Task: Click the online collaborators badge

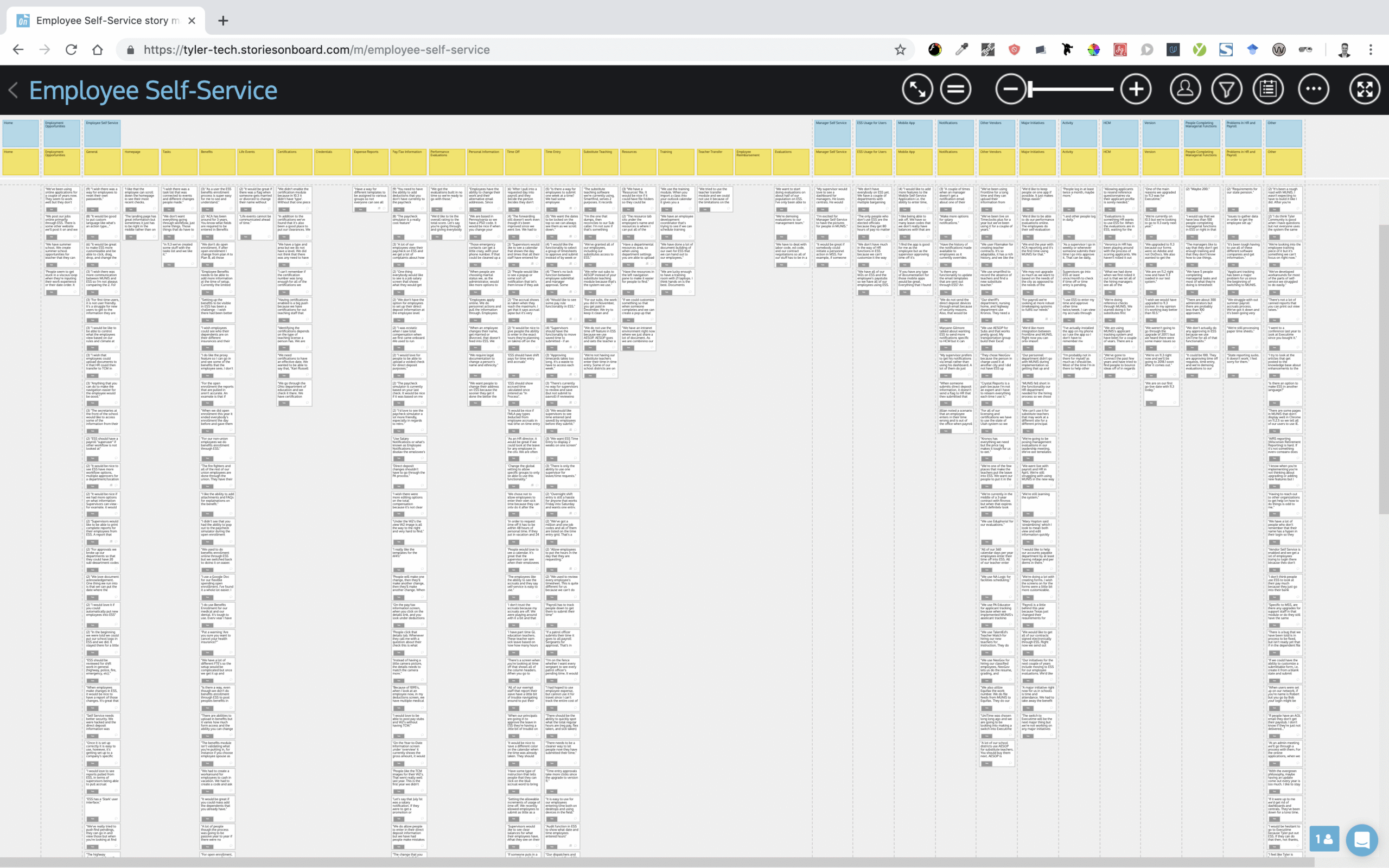Action: (x=1324, y=840)
